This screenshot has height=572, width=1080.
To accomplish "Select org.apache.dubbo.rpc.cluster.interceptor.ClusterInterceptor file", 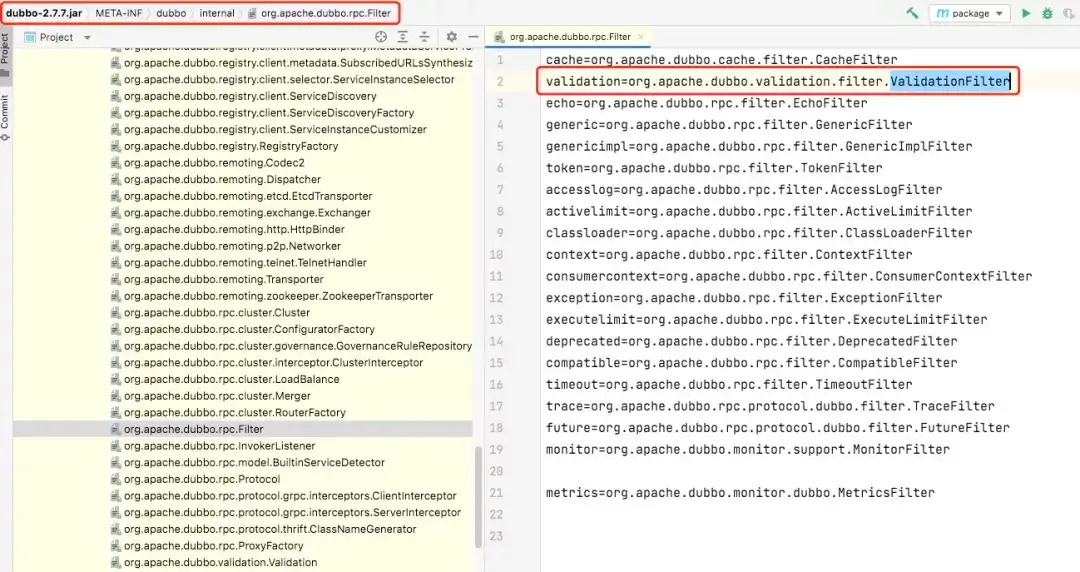I will point(273,362).
